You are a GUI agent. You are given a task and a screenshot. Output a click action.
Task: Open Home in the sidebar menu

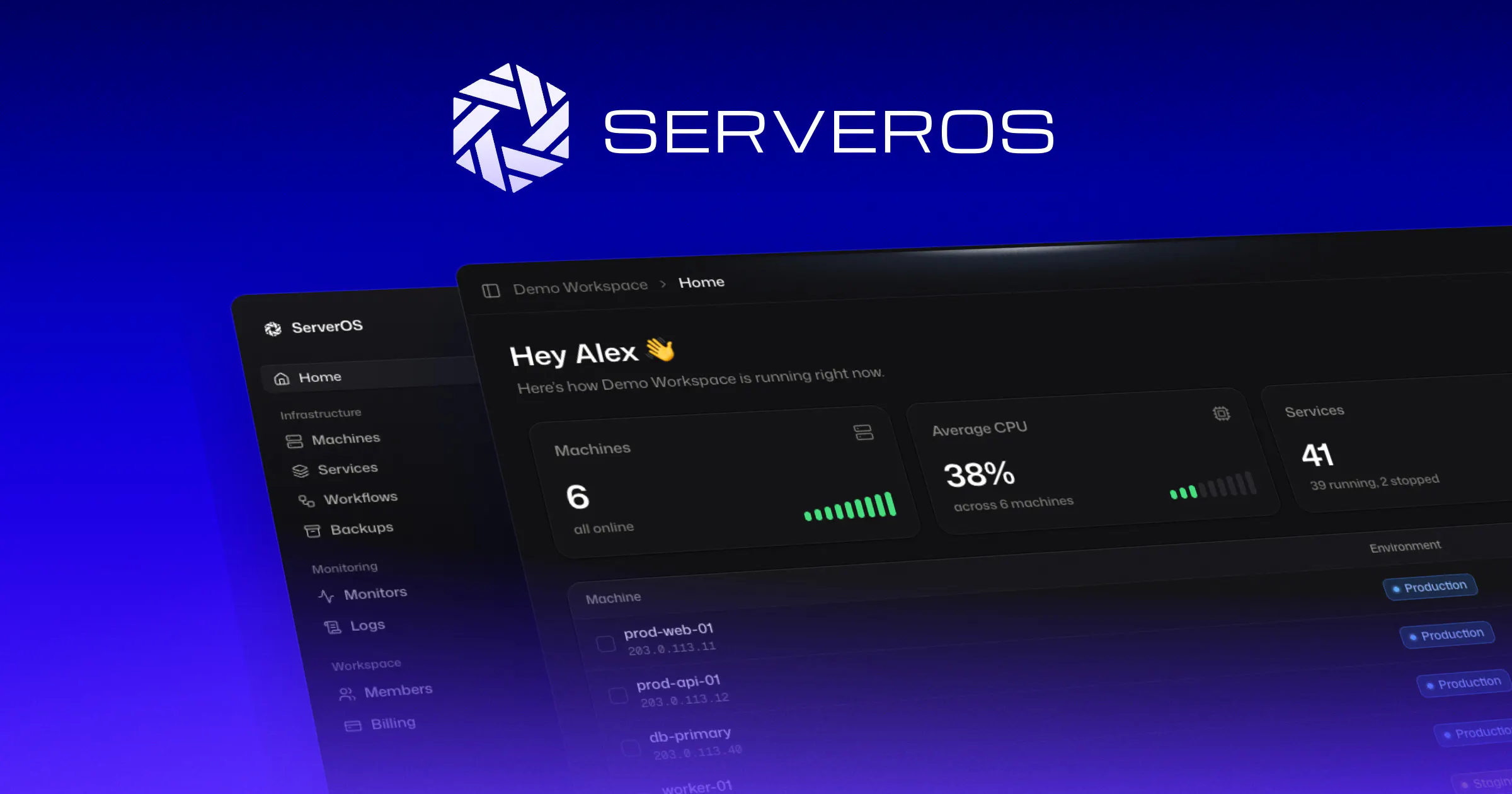372,376
